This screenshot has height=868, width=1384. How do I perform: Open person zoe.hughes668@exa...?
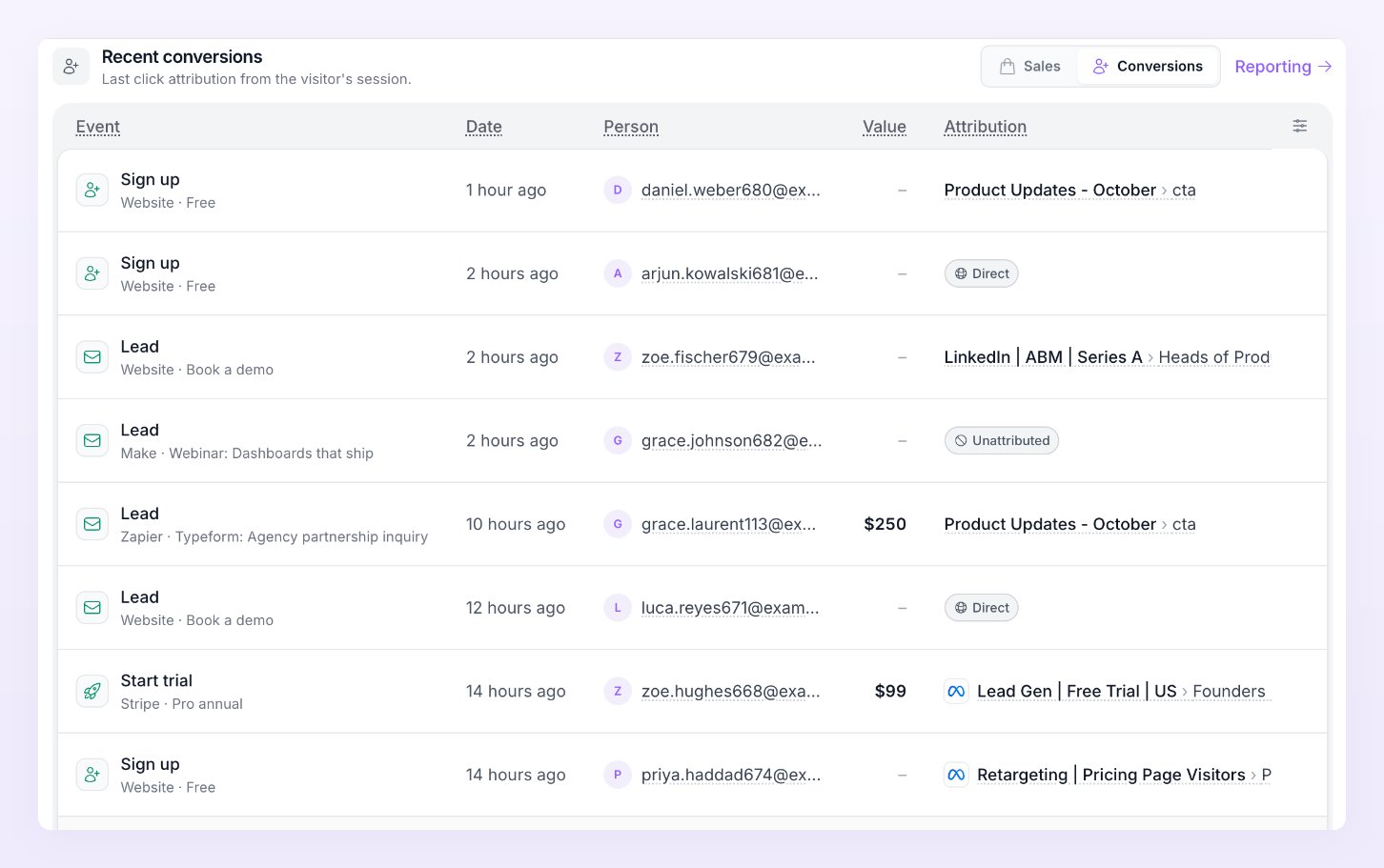pyautogui.click(x=730, y=692)
